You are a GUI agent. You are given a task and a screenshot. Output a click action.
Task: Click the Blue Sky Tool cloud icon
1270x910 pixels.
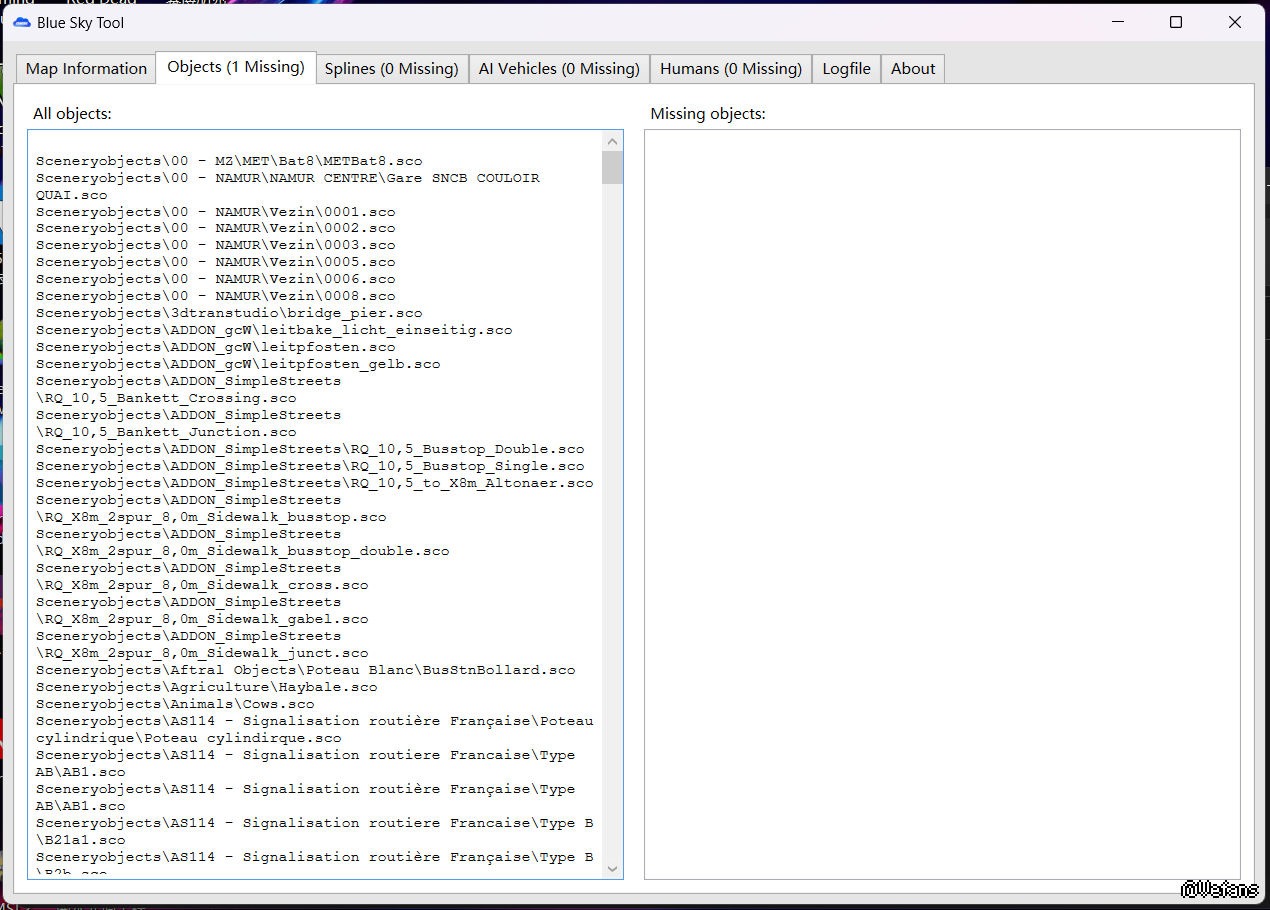[22, 22]
